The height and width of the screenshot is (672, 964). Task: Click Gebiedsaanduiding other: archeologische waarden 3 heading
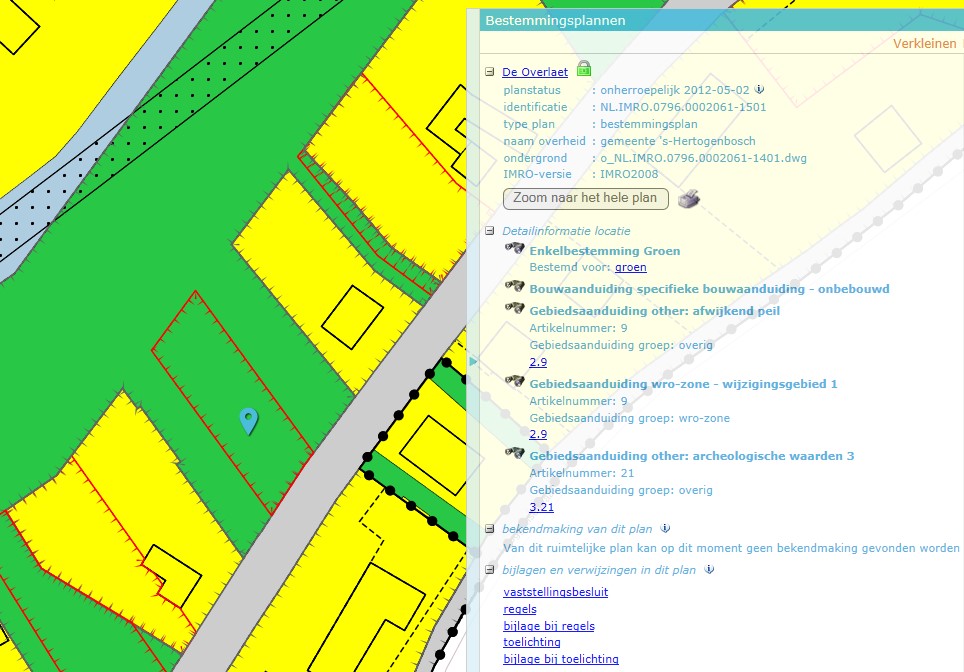coord(692,456)
